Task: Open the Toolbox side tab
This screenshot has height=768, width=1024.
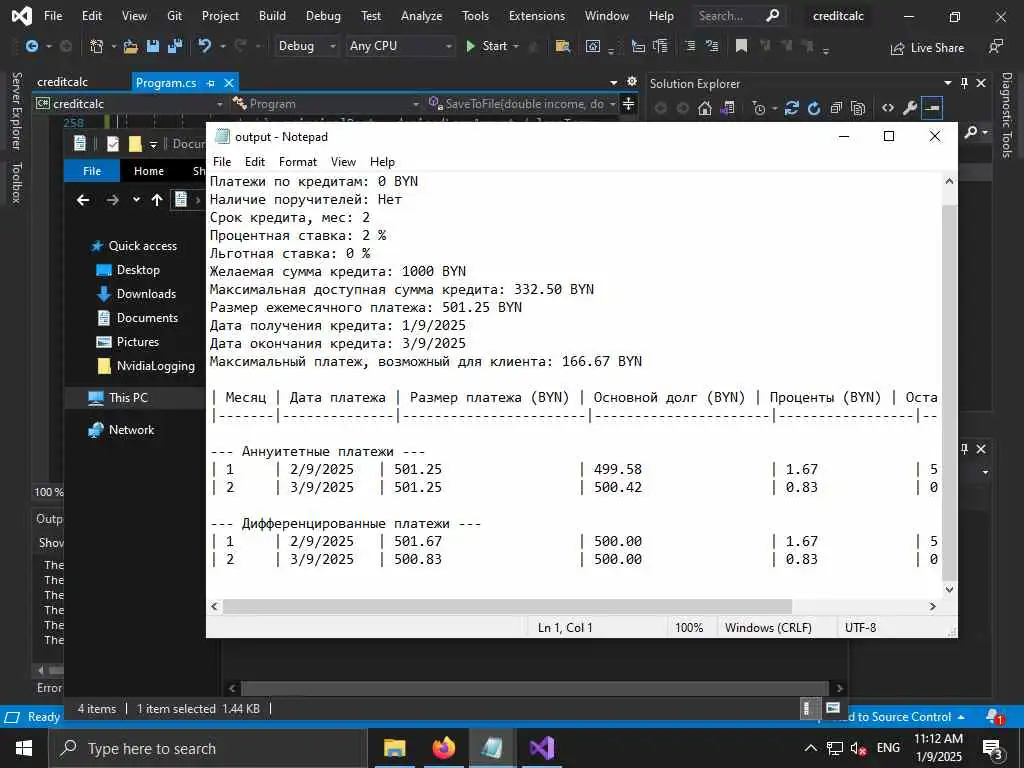Action: point(17,183)
